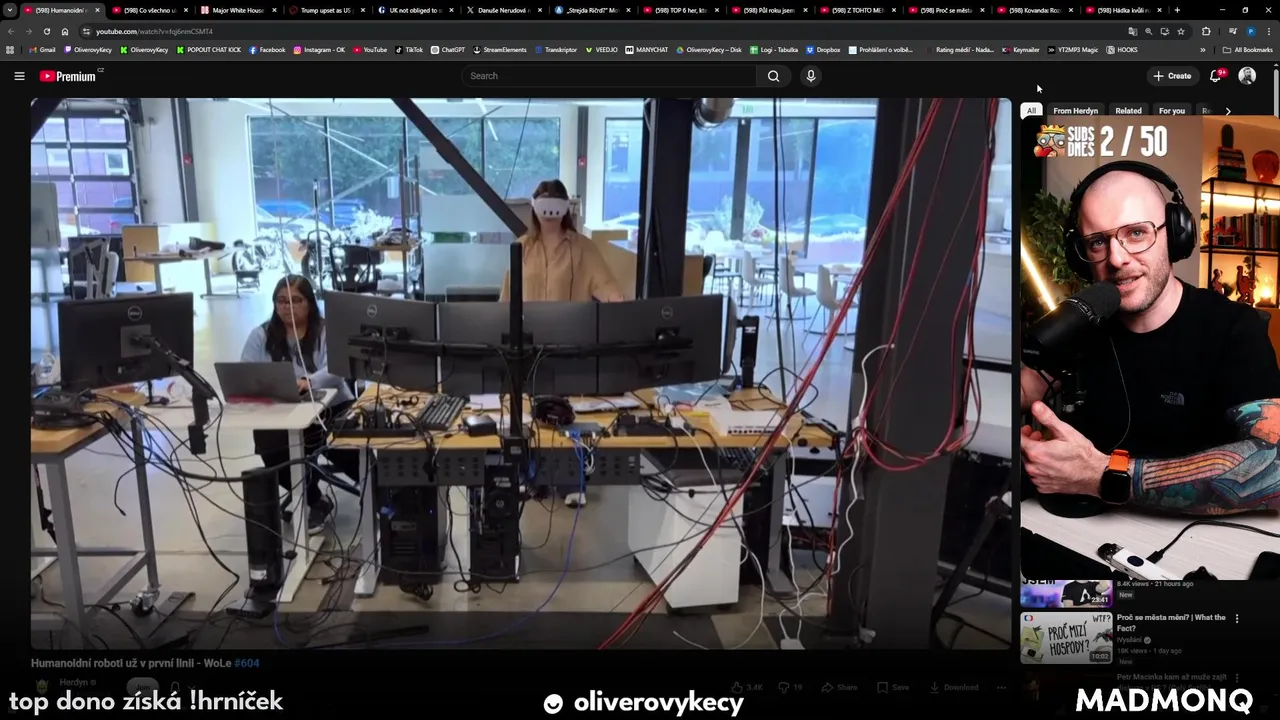
Task: Open the browser home page
Action: click(x=65, y=31)
